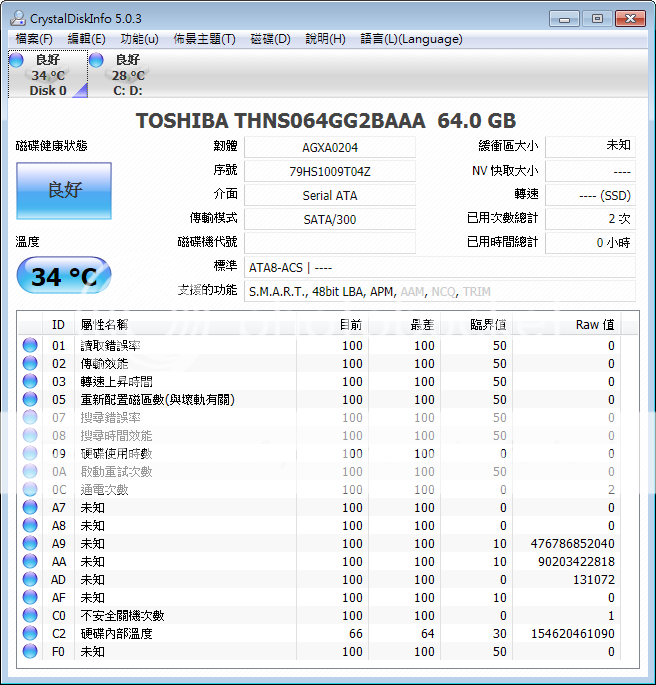The image size is (656, 685).
Task: Click the 目前 column header
Action: pos(332,325)
